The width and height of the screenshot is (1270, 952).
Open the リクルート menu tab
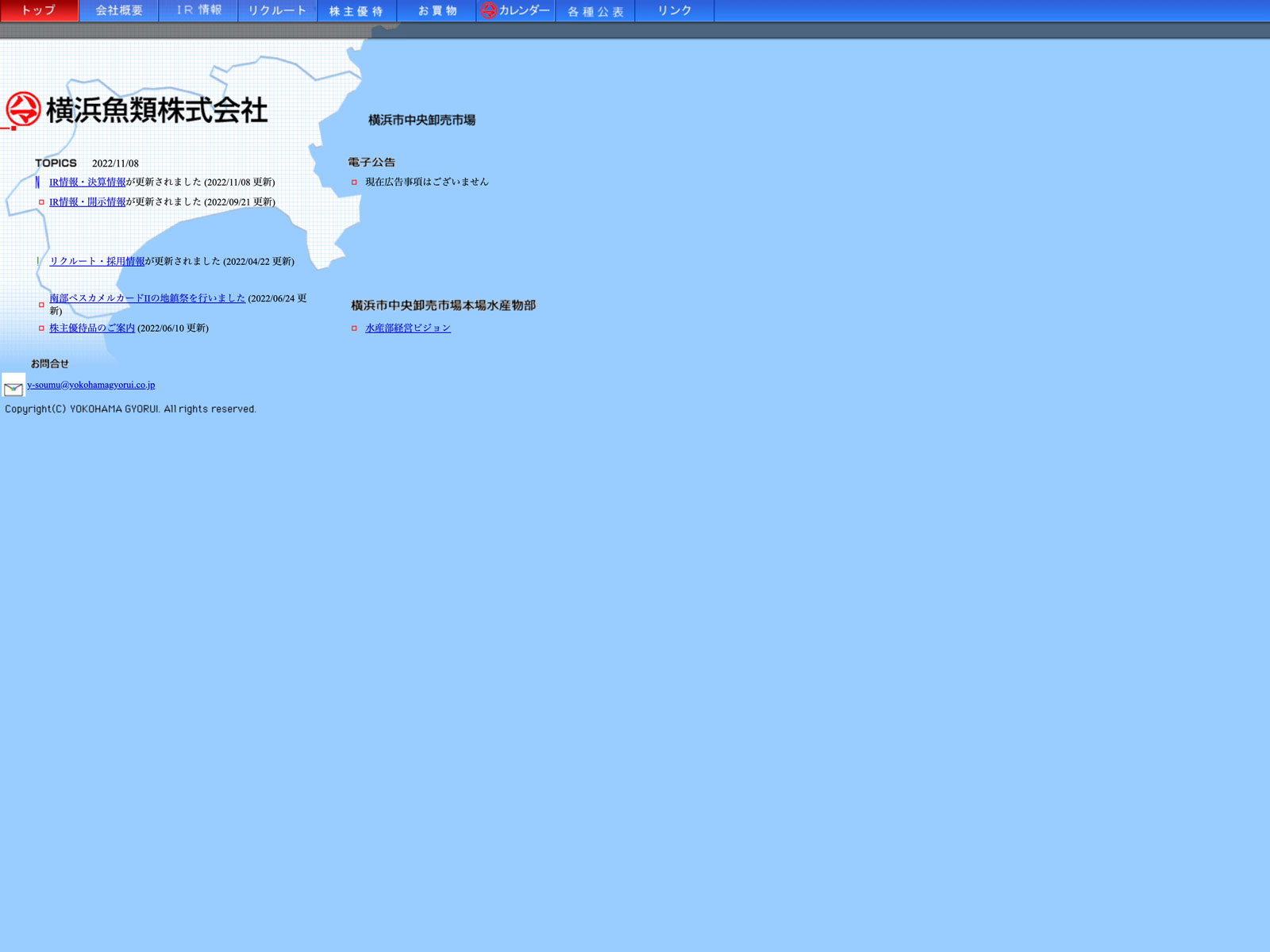277,11
